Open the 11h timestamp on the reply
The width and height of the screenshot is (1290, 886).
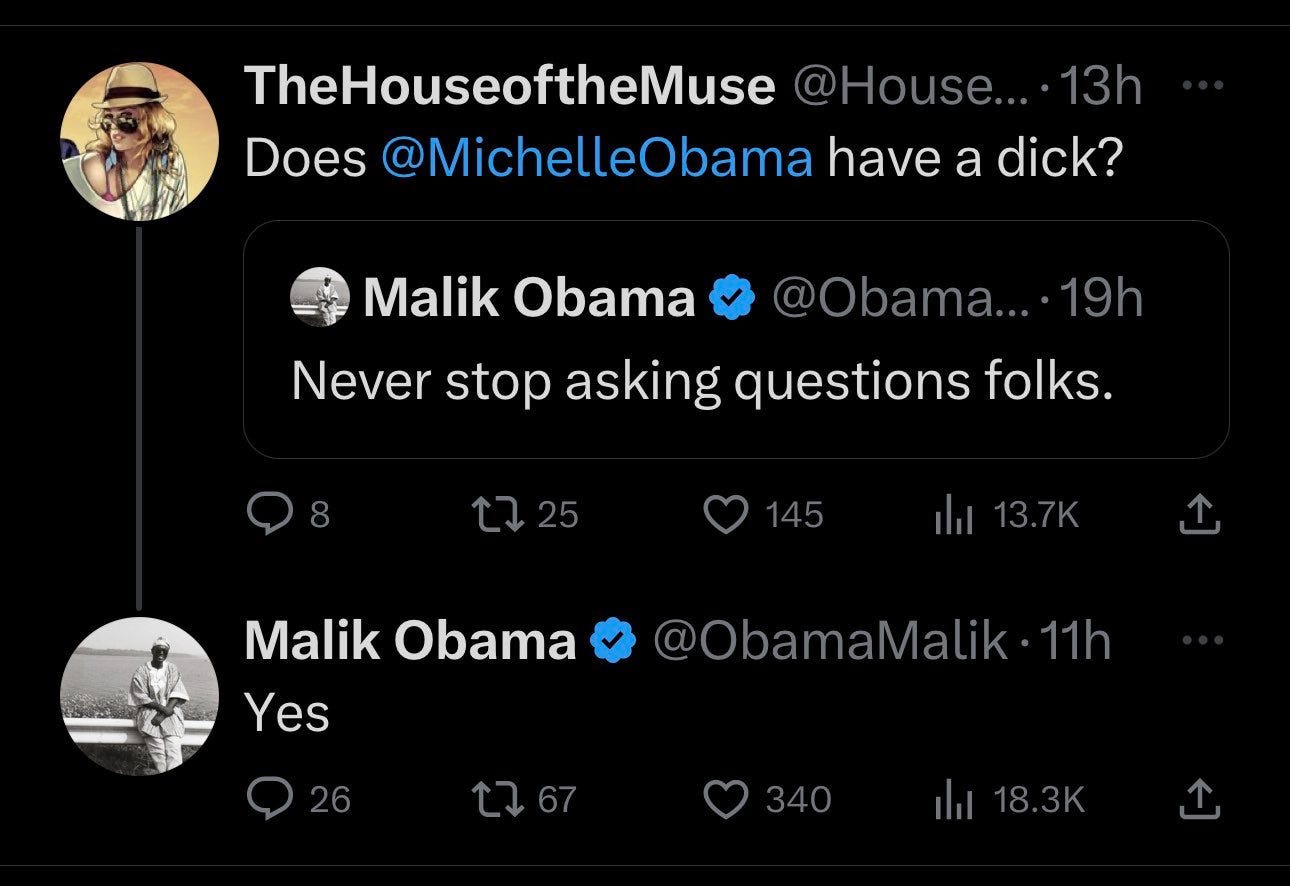point(1076,641)
